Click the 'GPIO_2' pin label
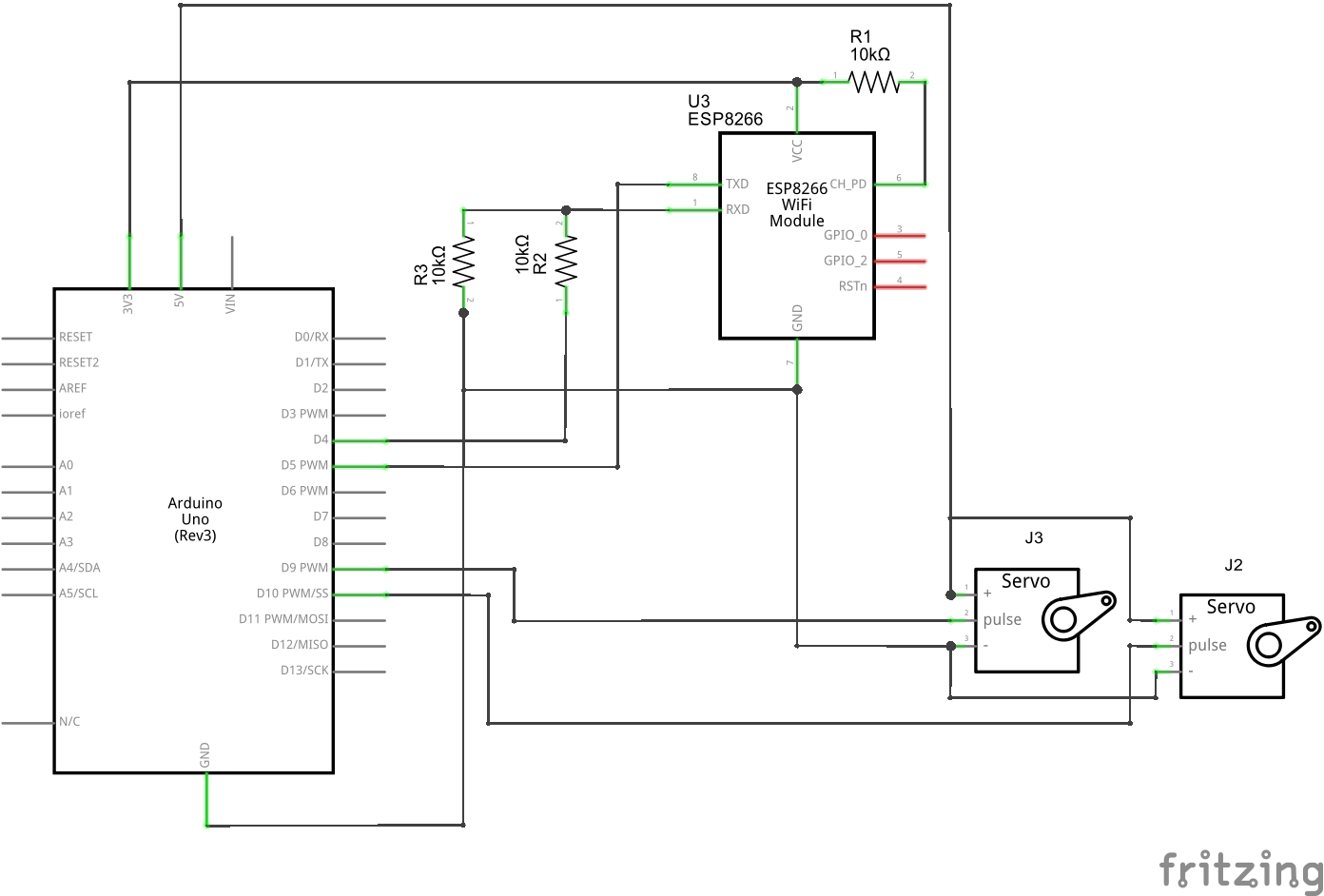The height and width of the screenshot is (896, 1324). 846,261
